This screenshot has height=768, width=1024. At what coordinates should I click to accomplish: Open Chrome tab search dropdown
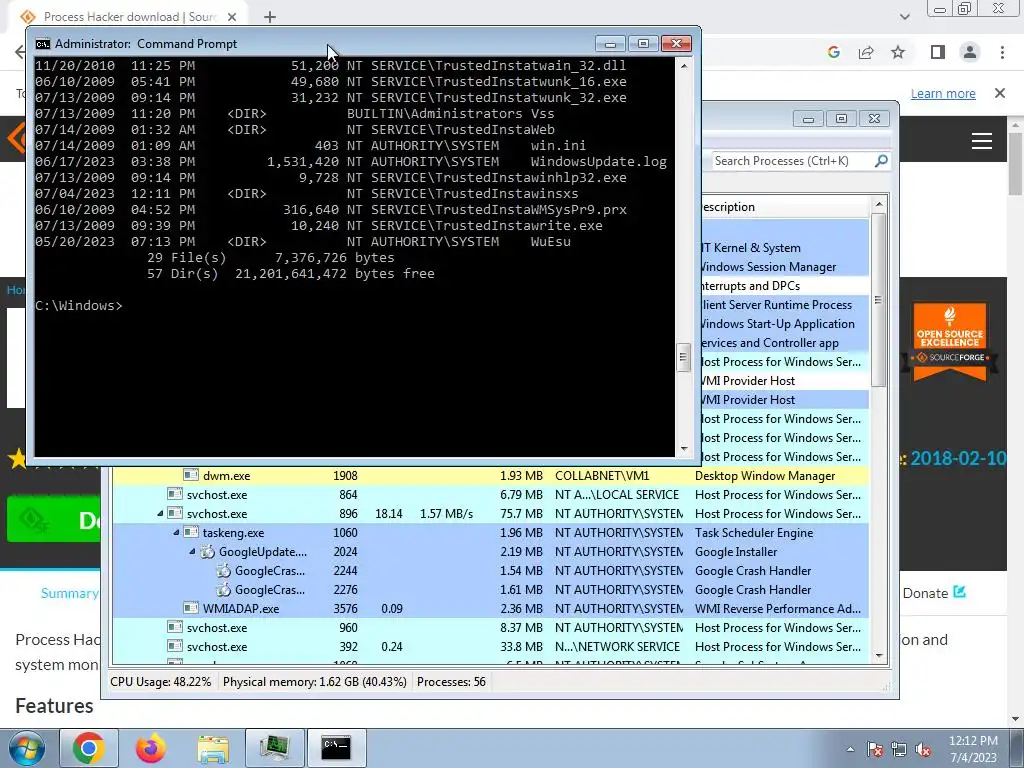point(904,16)
